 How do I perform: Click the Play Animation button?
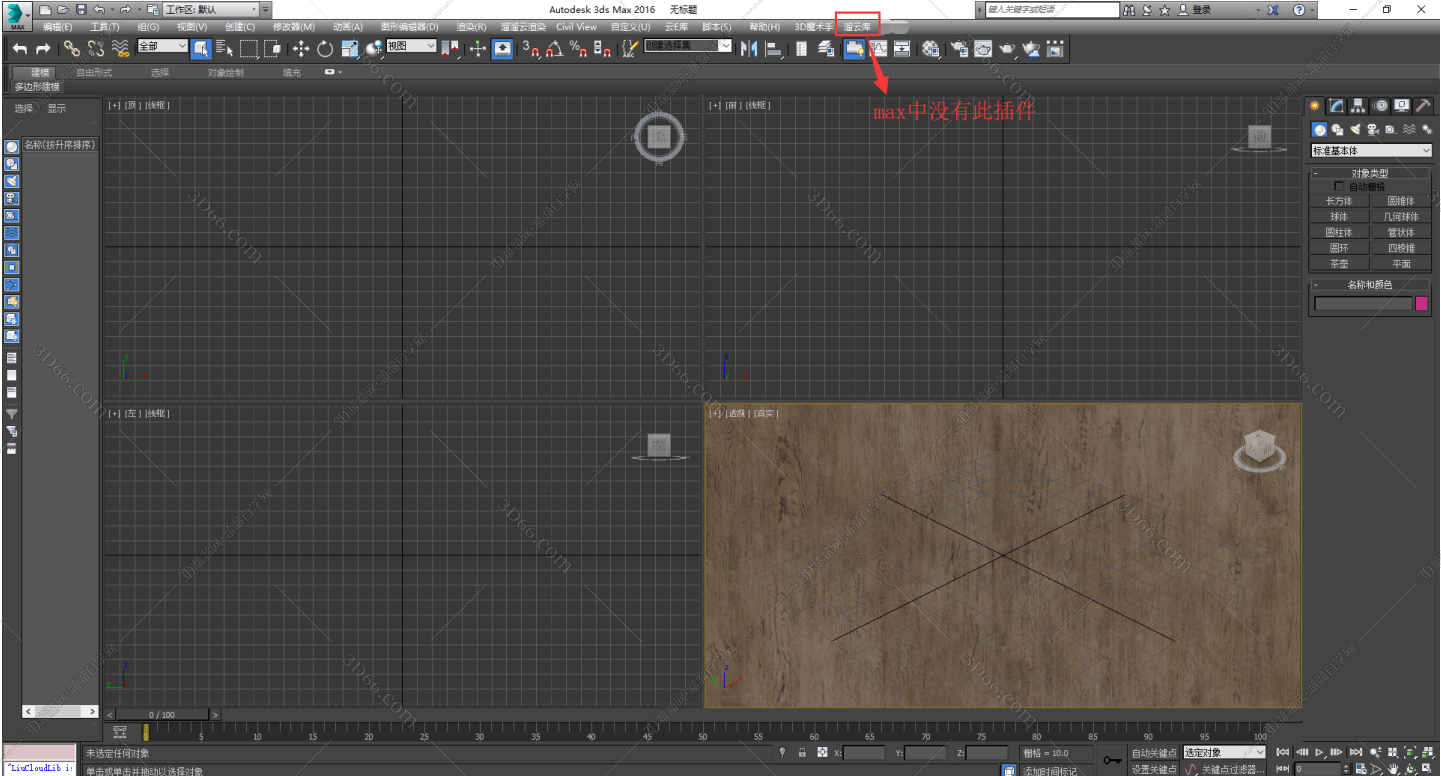(1319, 752)
